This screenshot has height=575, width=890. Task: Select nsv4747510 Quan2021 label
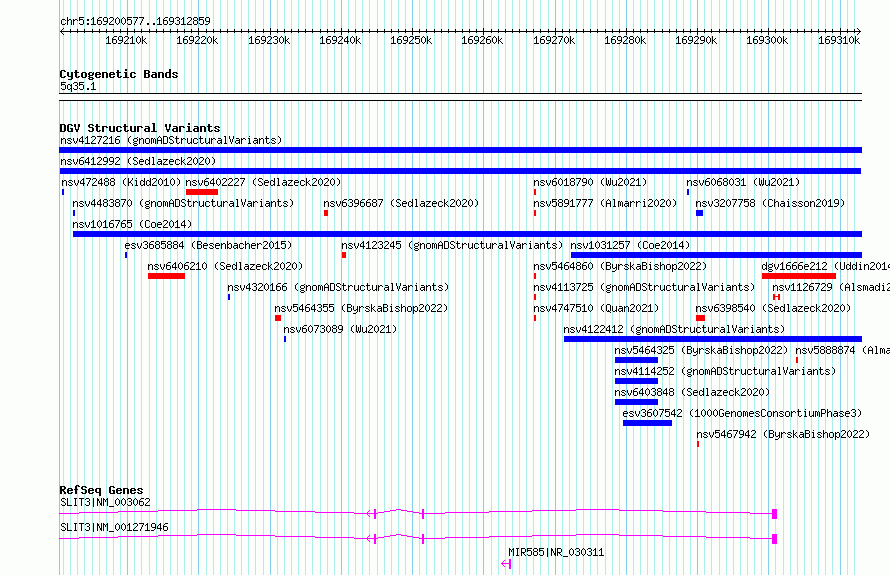pyautogui.click(x=596, y=308)
